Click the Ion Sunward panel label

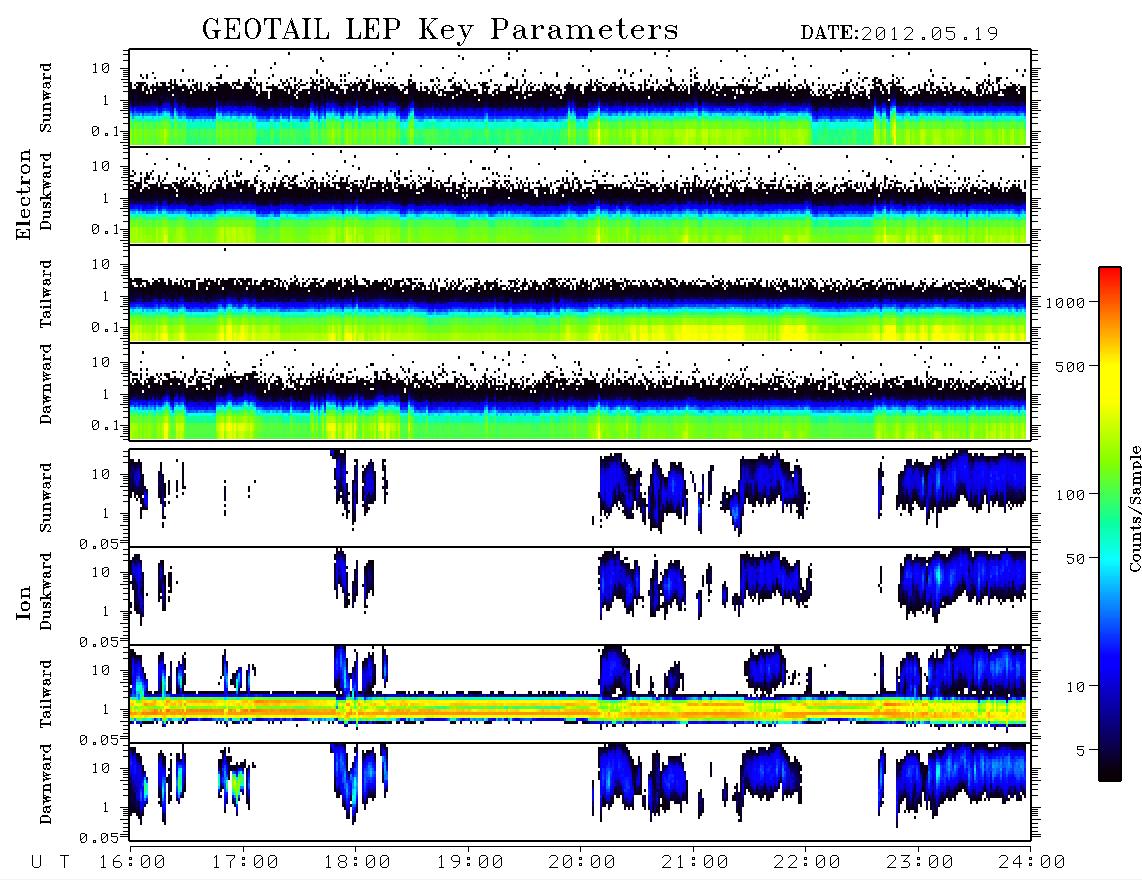46,498
